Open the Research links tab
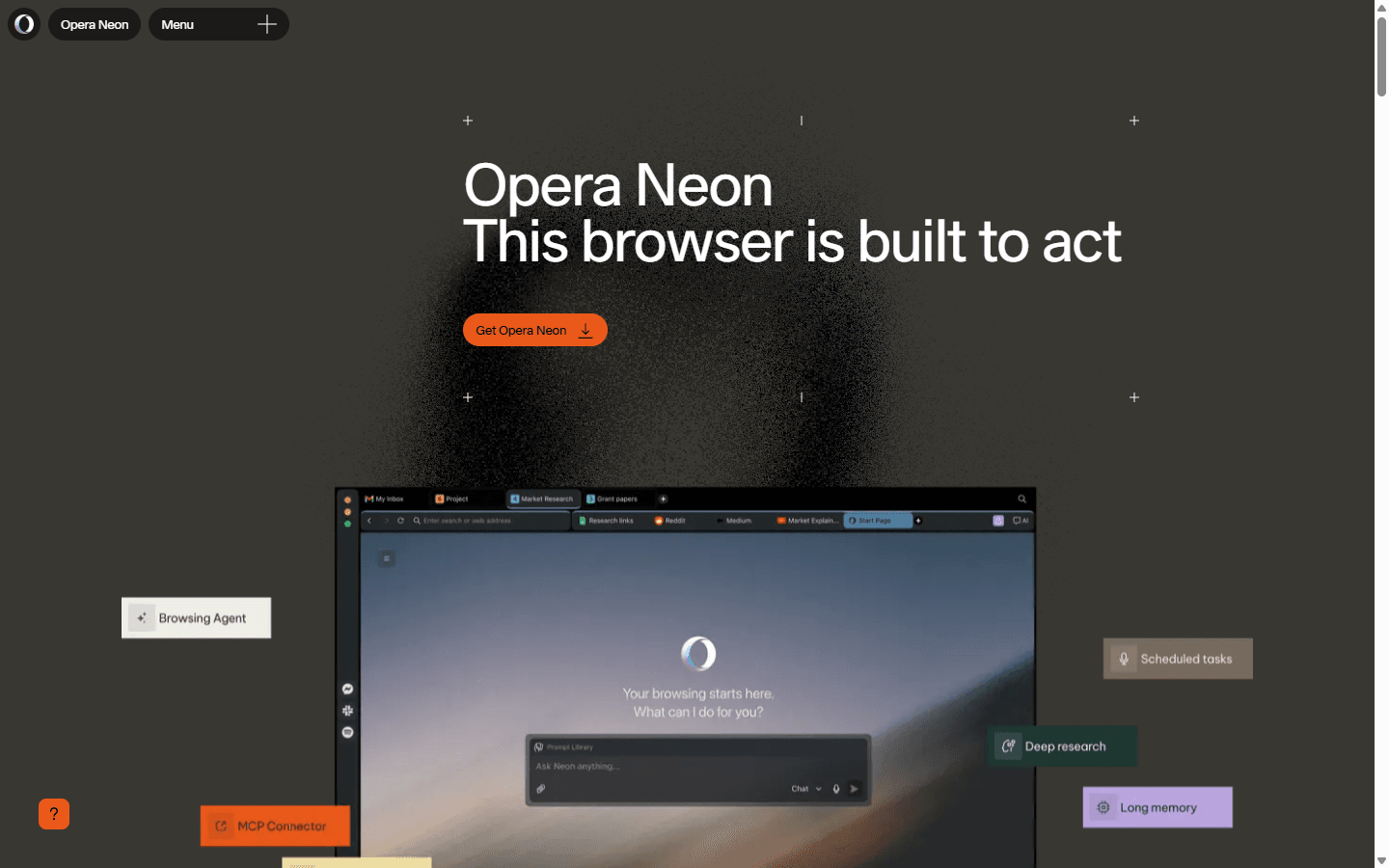Image resolution: width=1389 pixels, height=868 pixels. pos(607,521)
